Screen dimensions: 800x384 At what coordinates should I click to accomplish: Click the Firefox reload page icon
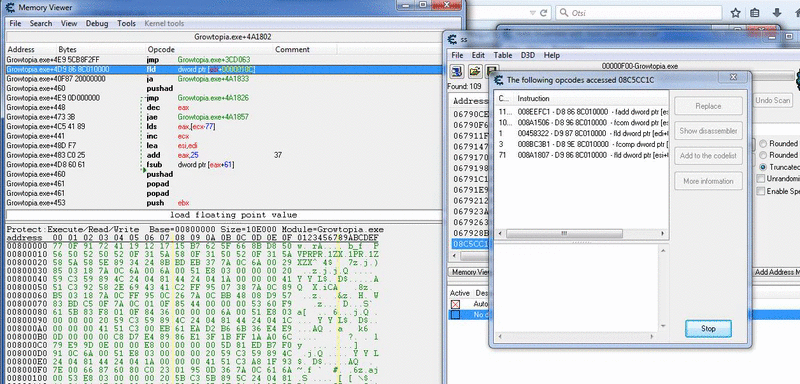pos(543,13)
